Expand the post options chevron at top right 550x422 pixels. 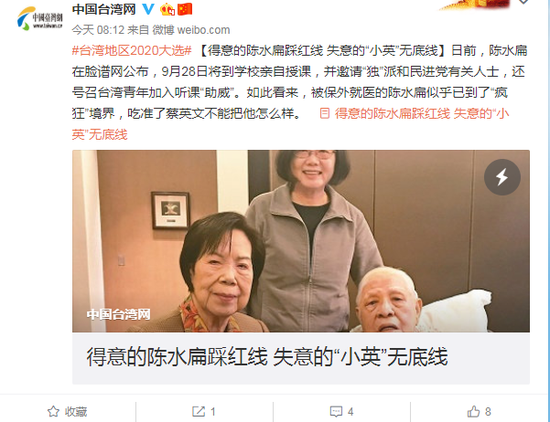coord(523,2)
